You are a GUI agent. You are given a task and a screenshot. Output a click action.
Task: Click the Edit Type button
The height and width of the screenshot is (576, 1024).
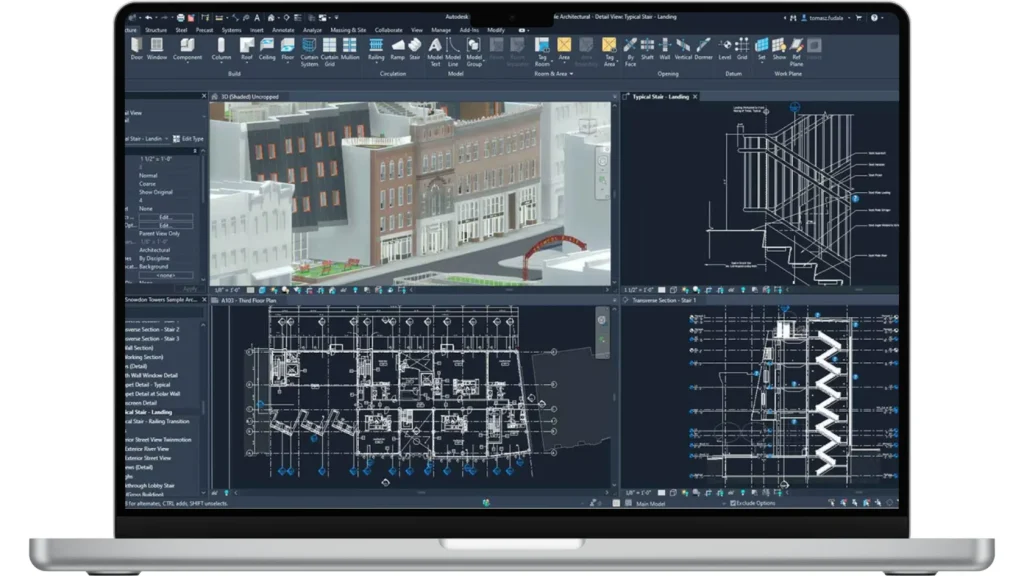coord(188,139)
